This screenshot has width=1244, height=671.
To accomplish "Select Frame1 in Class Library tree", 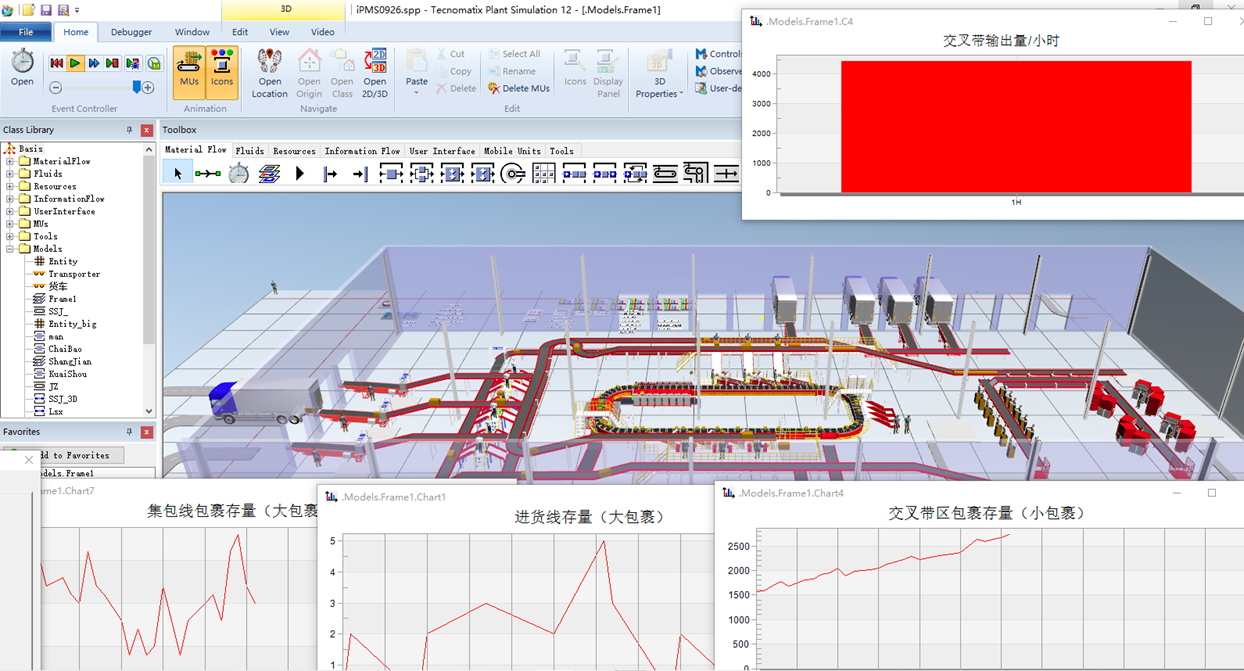I will tap(62, 299).
